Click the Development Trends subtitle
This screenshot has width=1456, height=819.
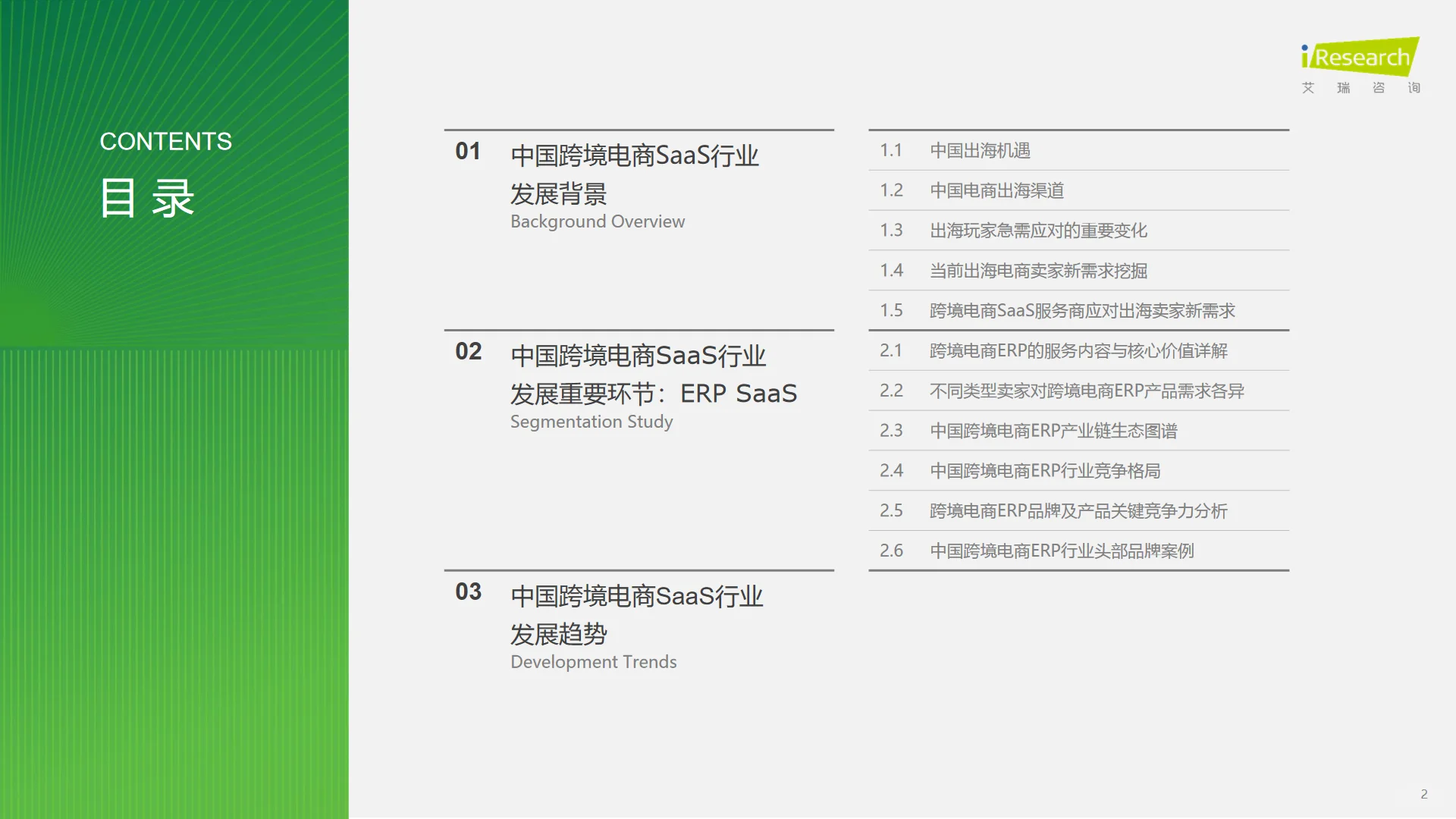point(593,661)
